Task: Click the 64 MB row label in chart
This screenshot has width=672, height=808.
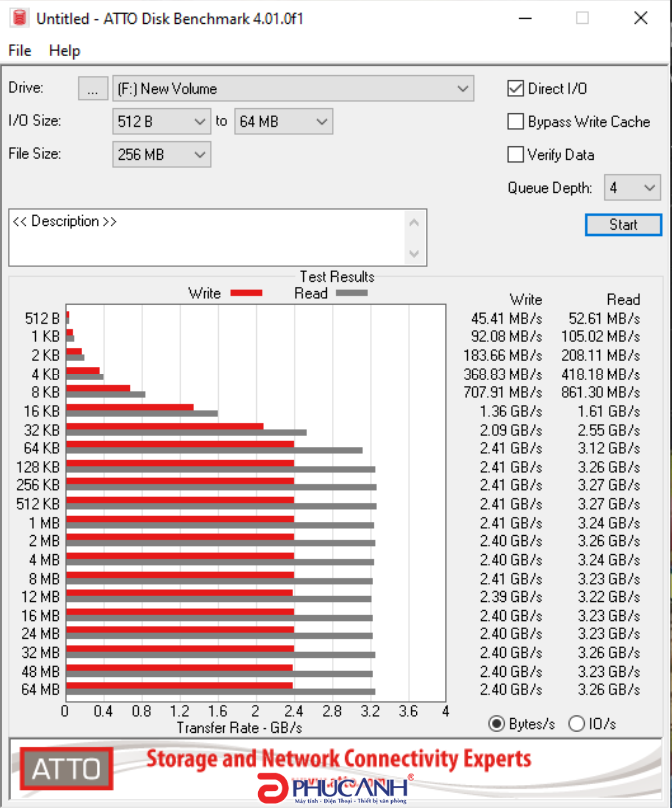Action: (41, 689)
